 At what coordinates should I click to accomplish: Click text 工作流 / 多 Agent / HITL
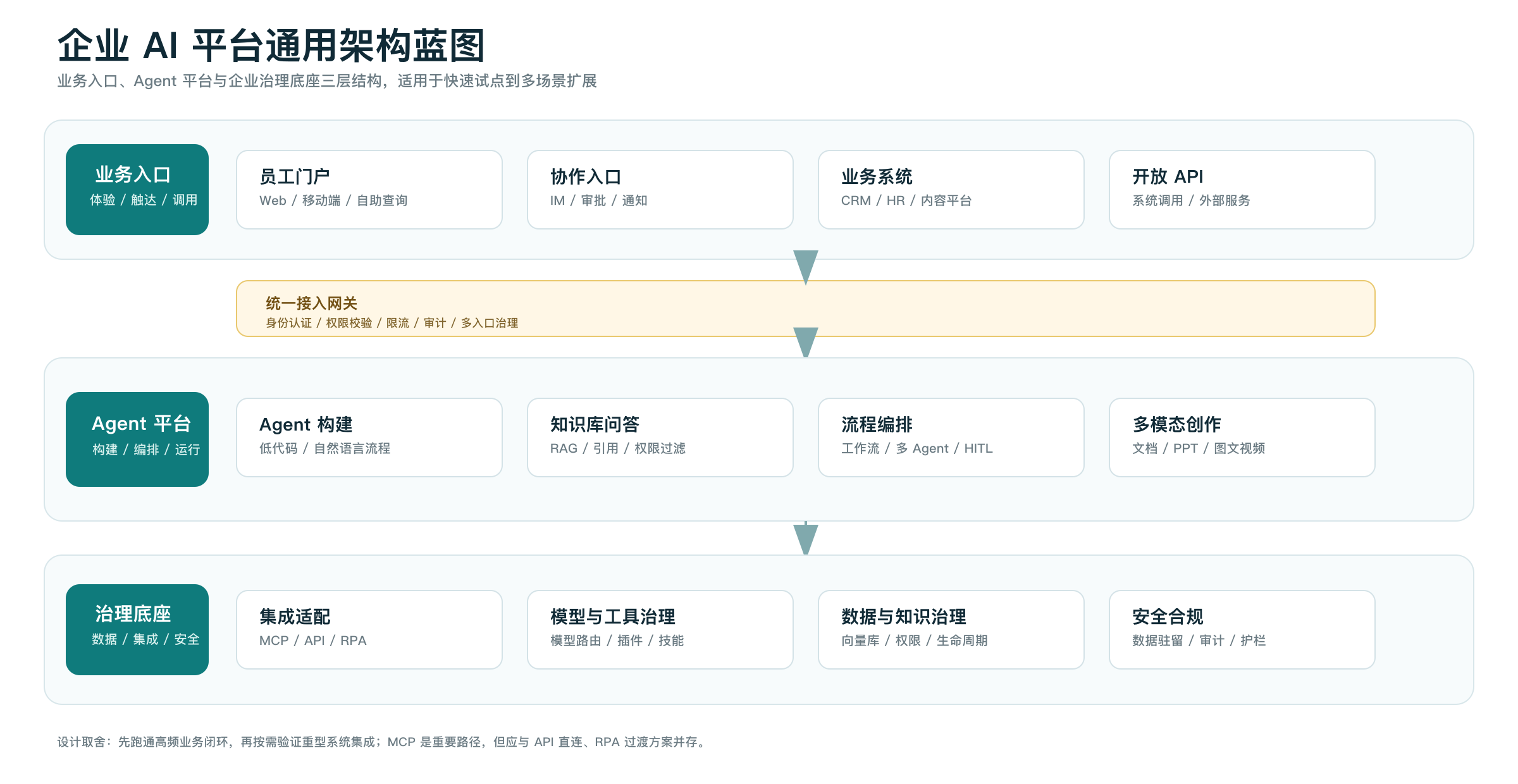(x=917, y=448)
